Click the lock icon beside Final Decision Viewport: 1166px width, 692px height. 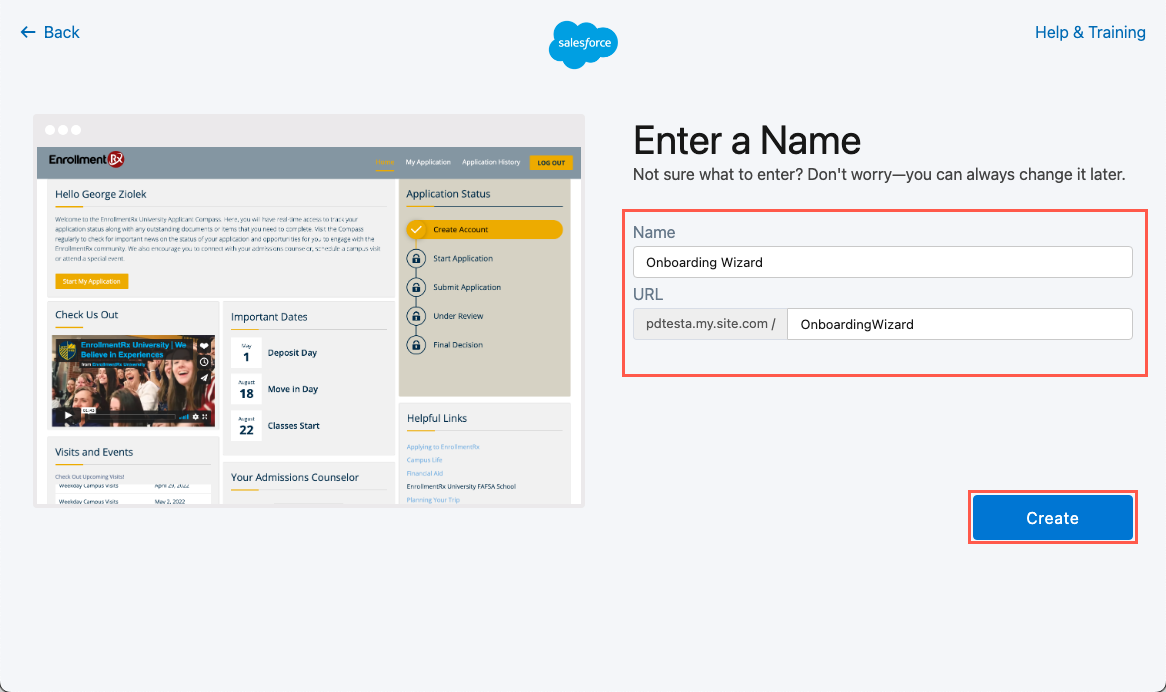pyautogui.click(x=416, y=345)
